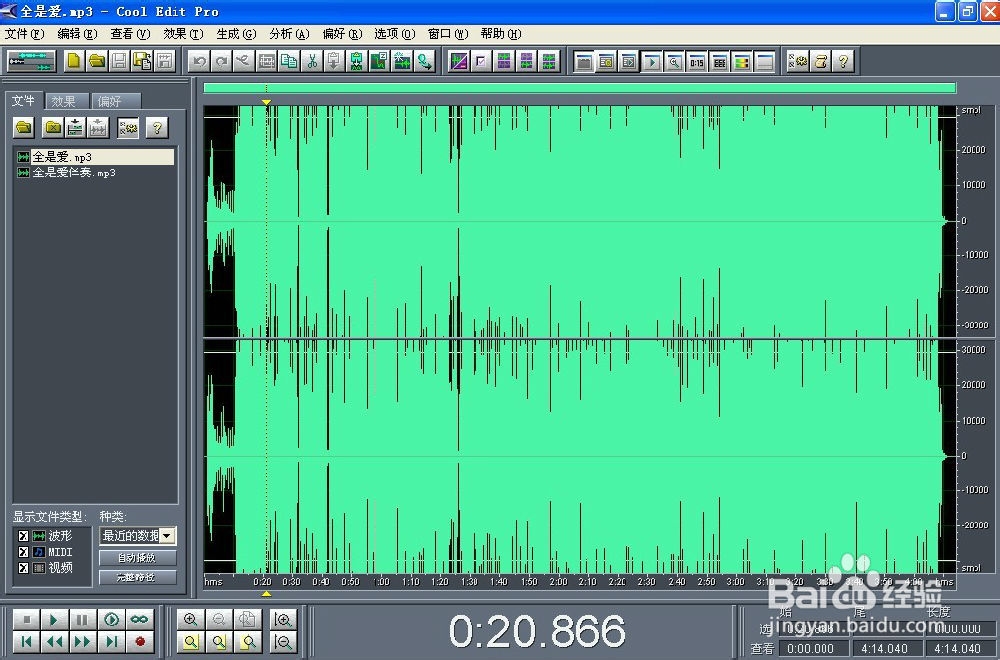This screenshot has height=660, width=1000.
Task: Copy the selection using the double-page icon
Action: click(x=289, y=61)
